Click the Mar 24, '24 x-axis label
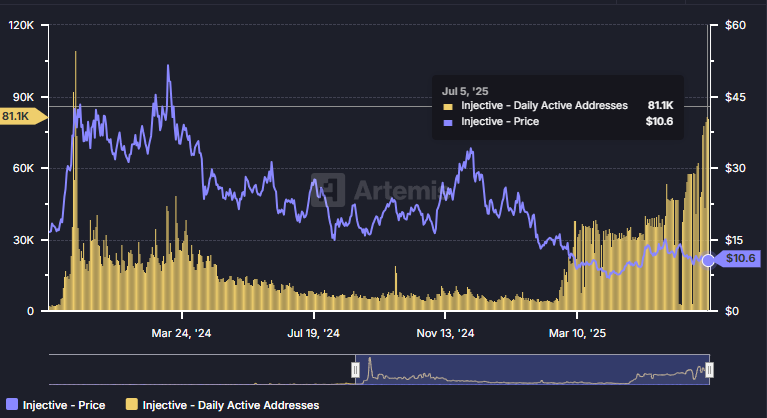 182,332
